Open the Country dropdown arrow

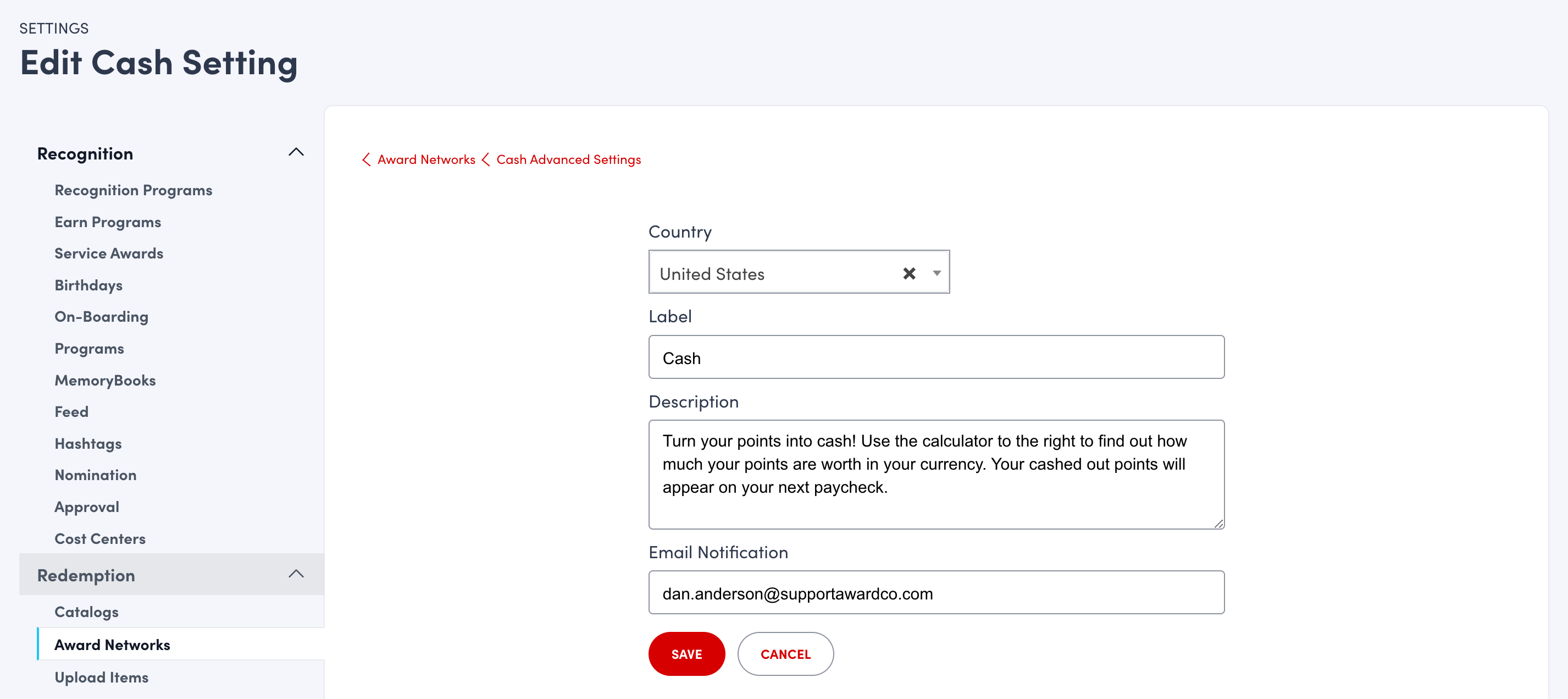point(936,273)
